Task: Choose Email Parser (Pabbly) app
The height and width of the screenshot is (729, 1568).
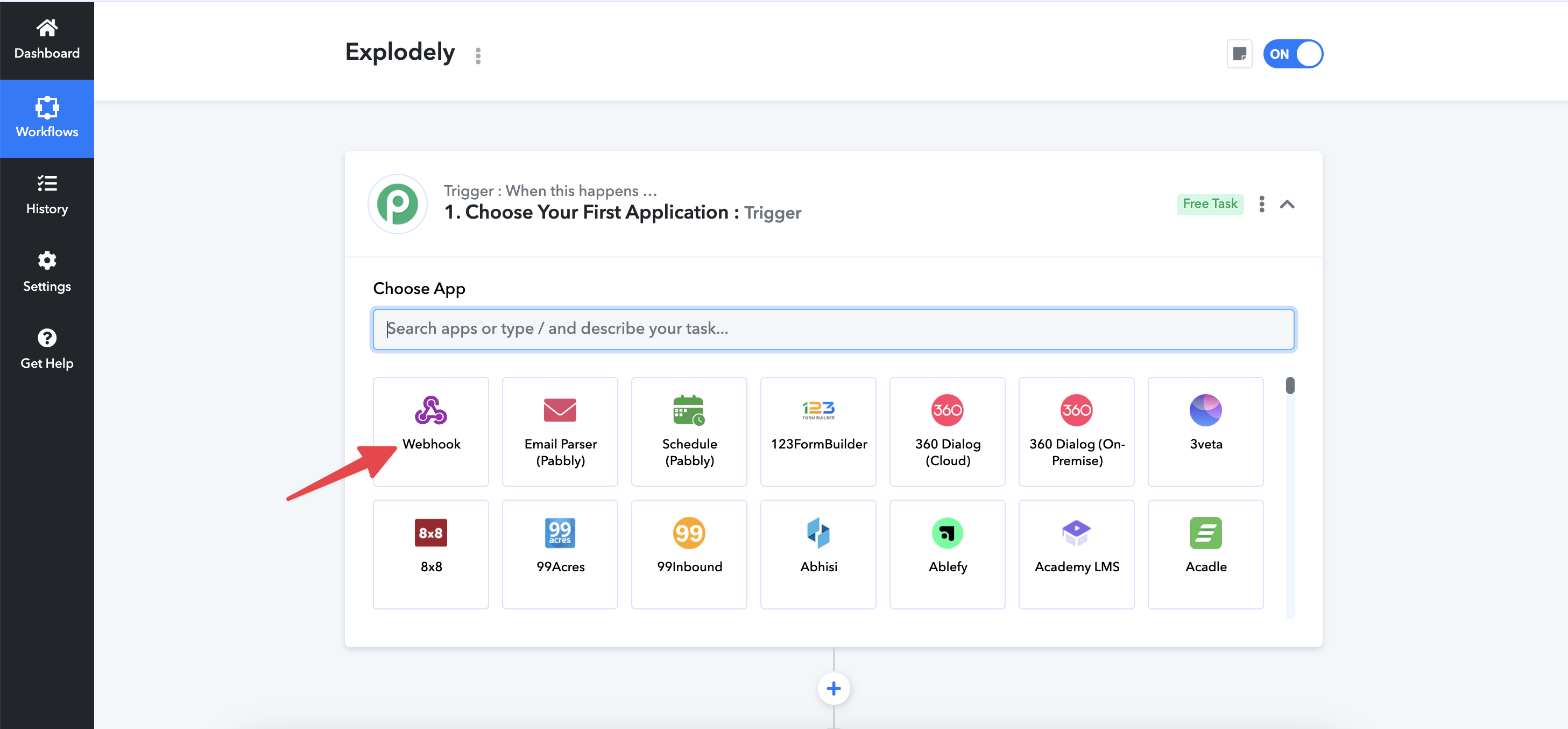Action: pos(560,431)
